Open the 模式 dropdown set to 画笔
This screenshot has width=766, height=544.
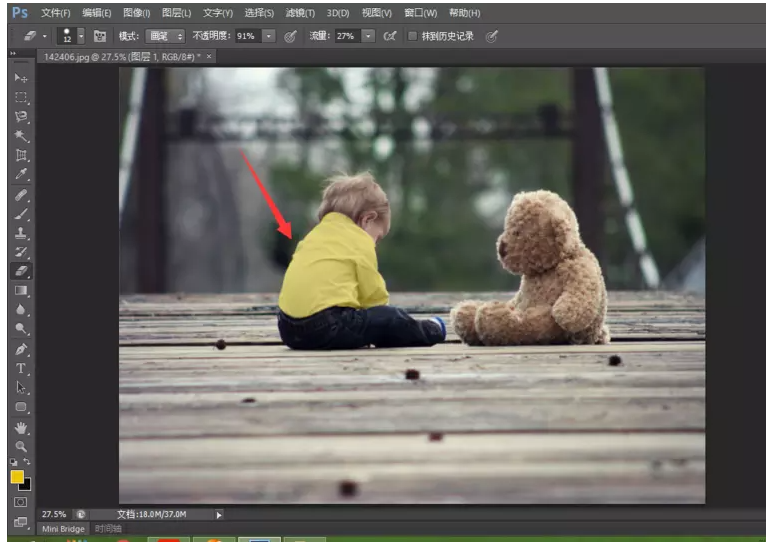click(166, 36)
